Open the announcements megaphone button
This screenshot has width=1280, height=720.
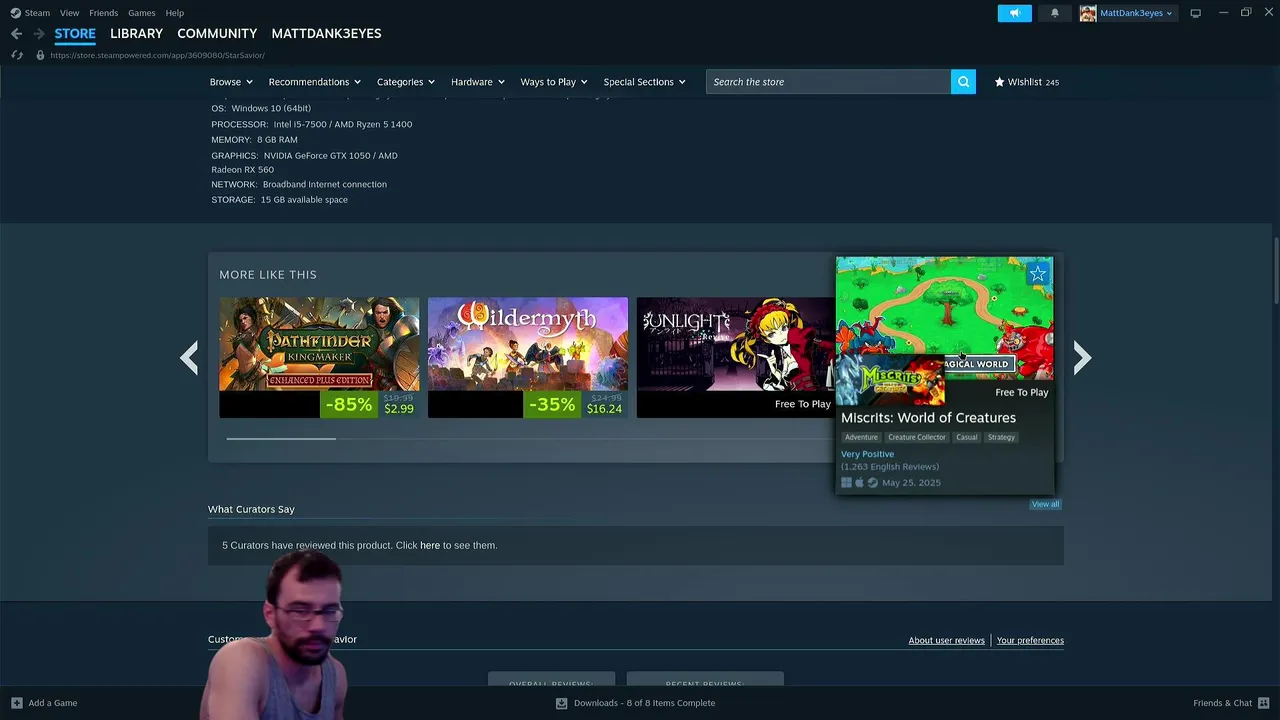1014,13
